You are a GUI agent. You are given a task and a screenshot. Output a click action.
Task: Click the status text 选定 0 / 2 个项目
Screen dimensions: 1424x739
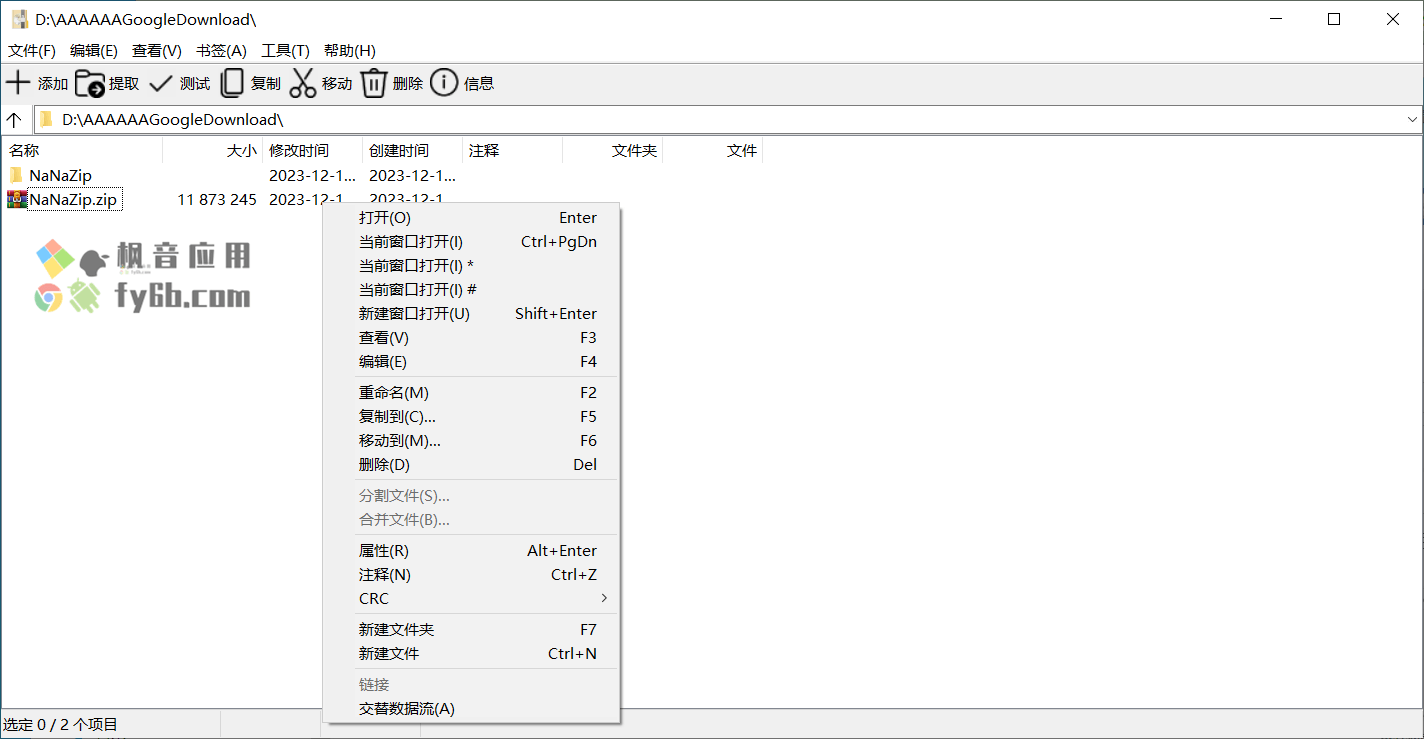pos(61,725)
